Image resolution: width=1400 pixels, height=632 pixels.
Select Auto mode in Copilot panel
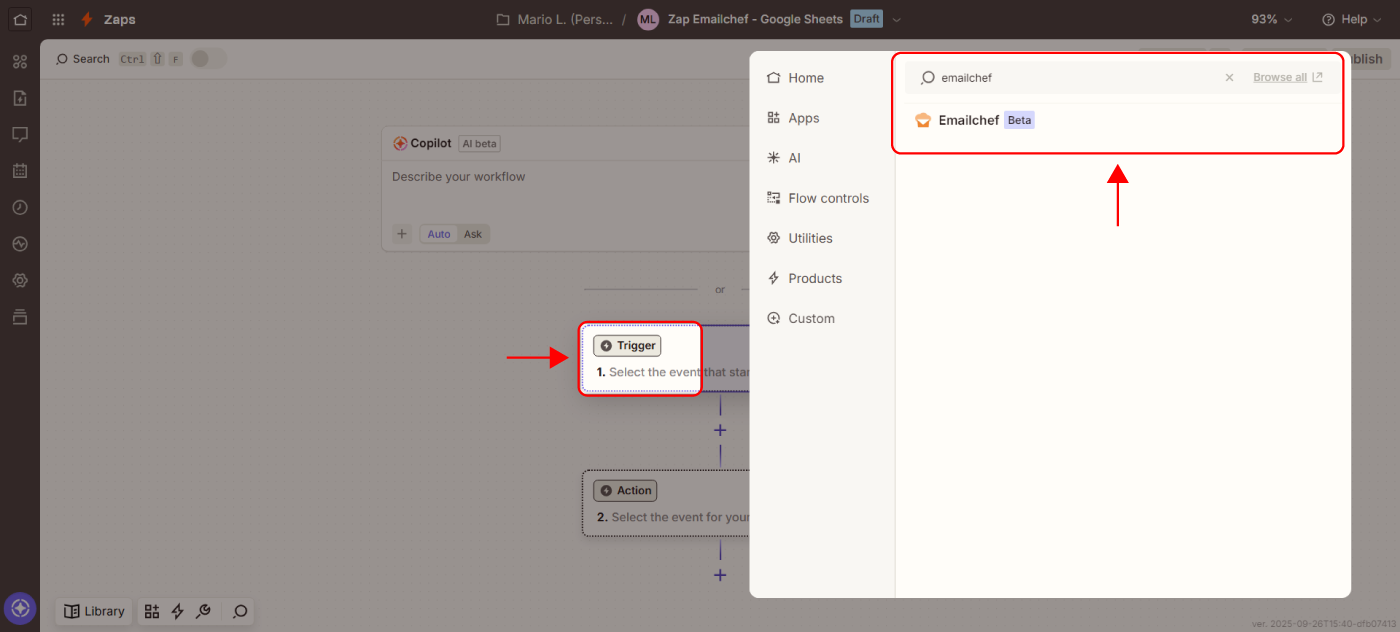click(x=439, y=234)
